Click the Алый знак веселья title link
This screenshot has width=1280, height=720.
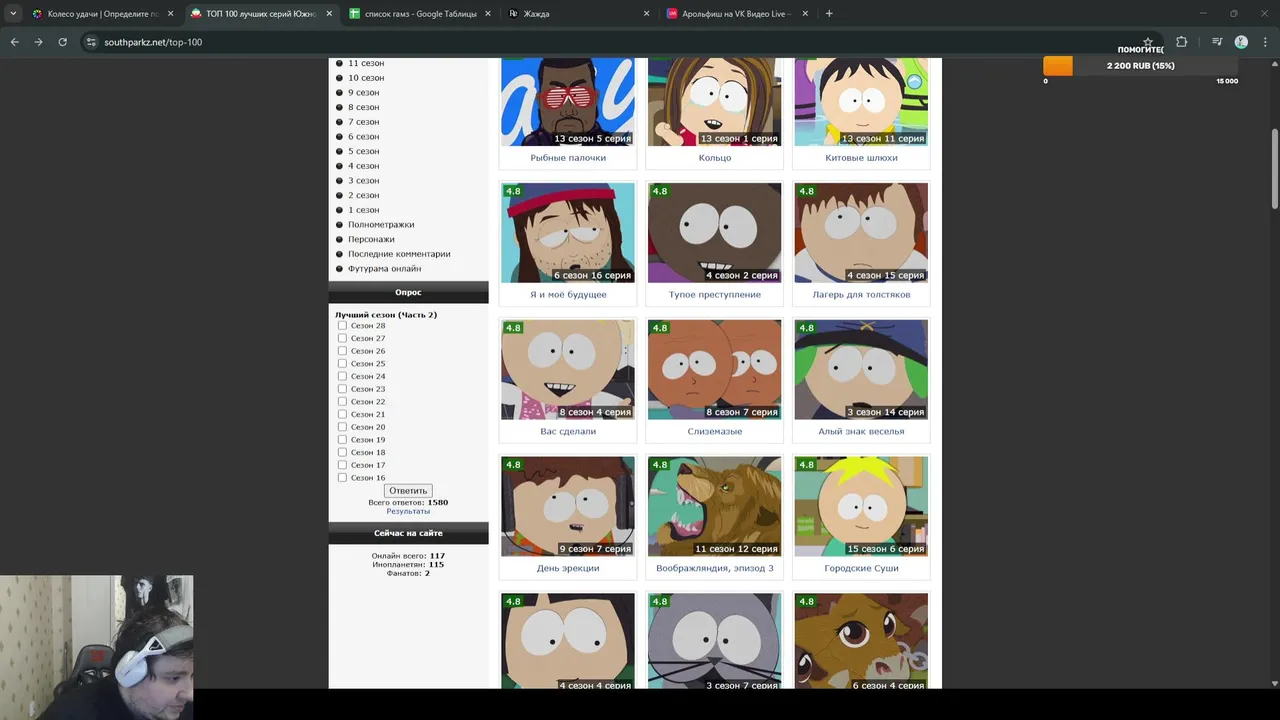point(861,432)
